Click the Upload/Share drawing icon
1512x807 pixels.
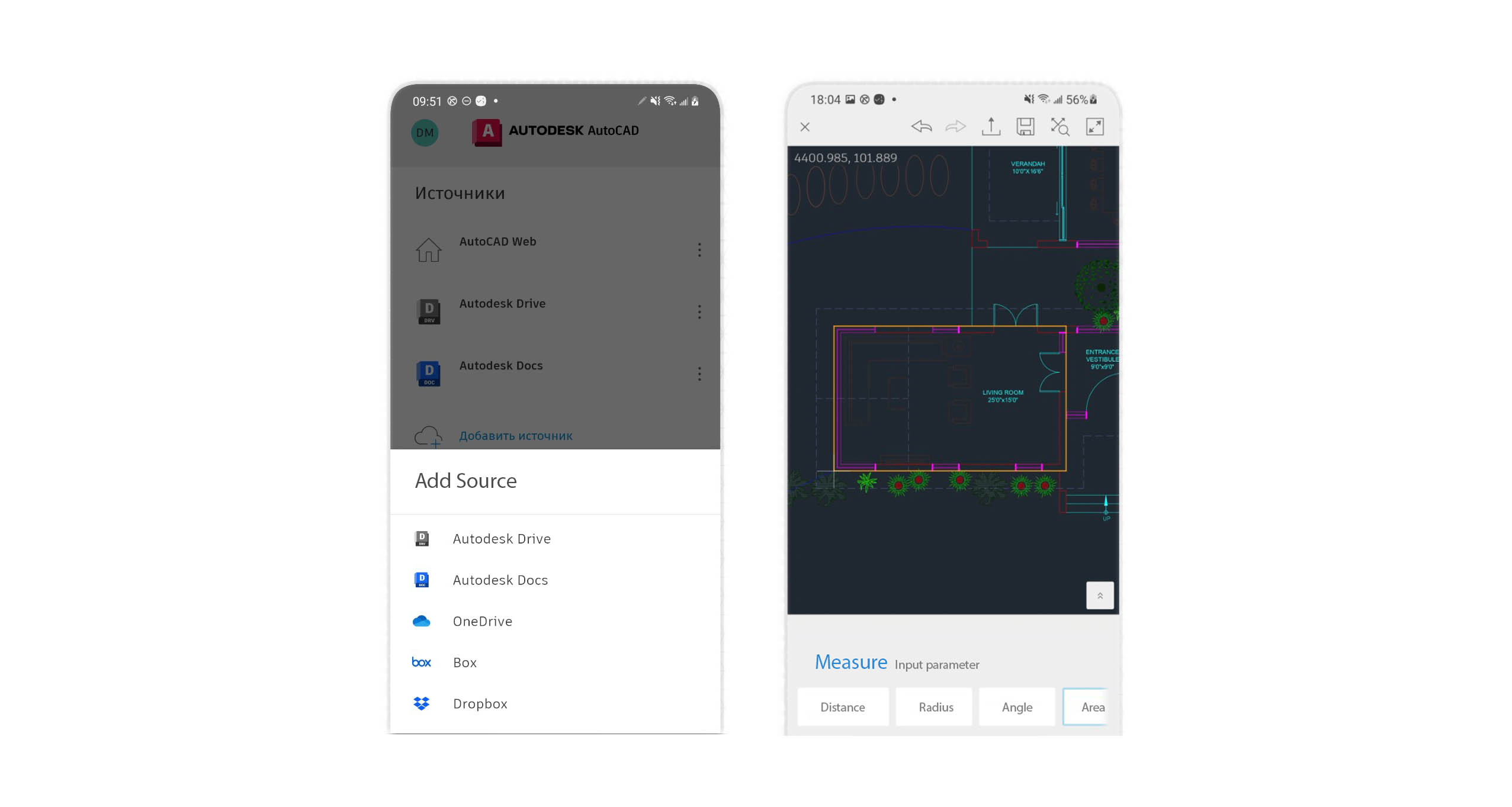click(989, 128)
